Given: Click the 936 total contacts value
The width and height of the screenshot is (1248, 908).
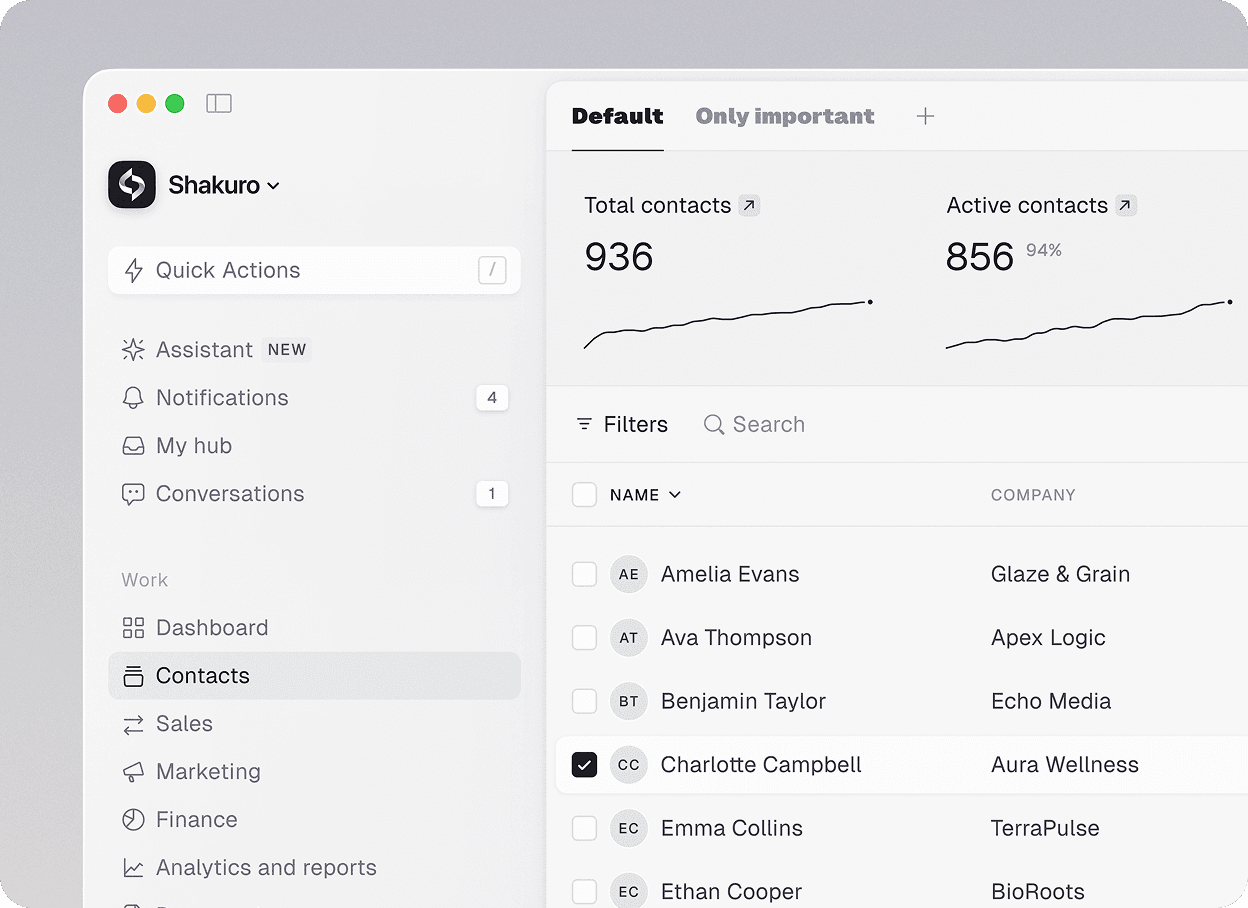Looking at the screenshot, I should tap(619, 257).
